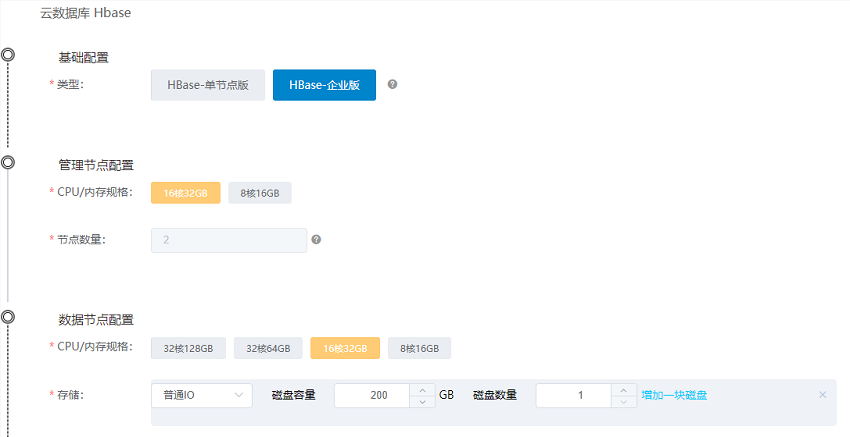Click the 基础配置 step circle marker
850x437 pixels.
tap(8, 54)
